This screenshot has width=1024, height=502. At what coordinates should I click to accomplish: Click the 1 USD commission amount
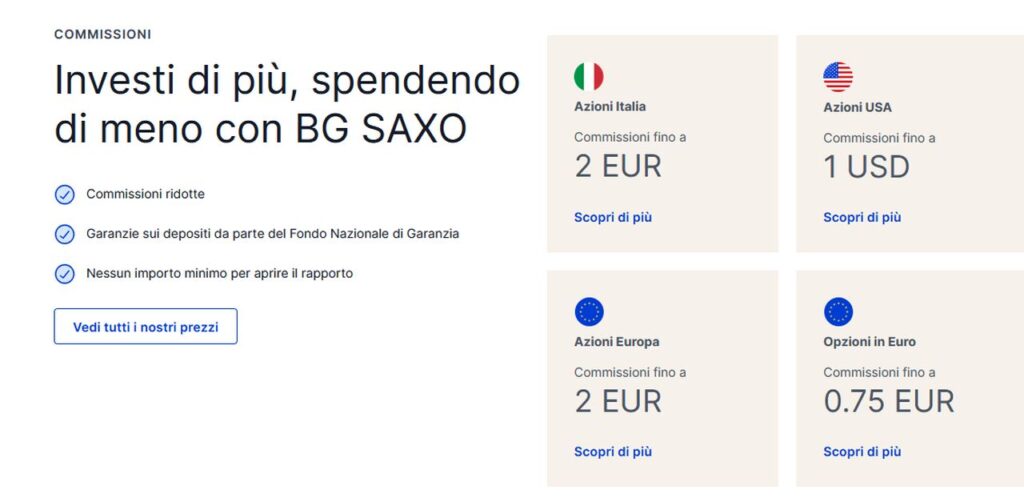click(866, 167)
